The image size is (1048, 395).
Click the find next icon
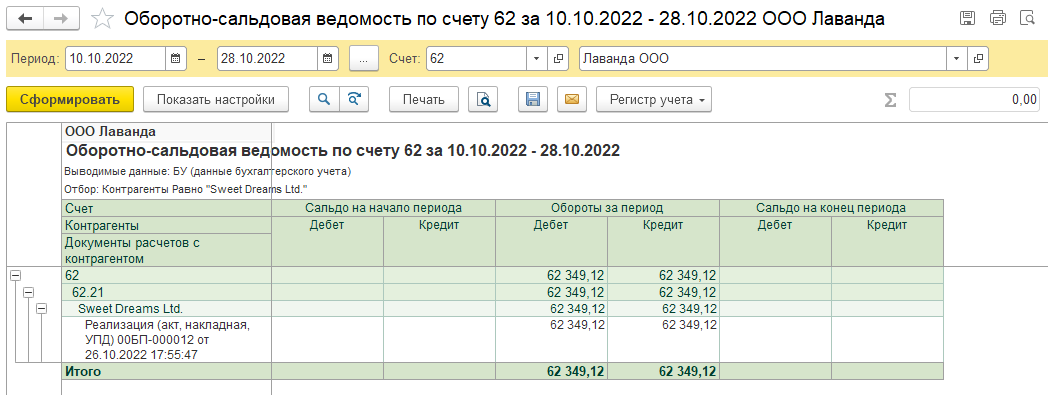354,100
